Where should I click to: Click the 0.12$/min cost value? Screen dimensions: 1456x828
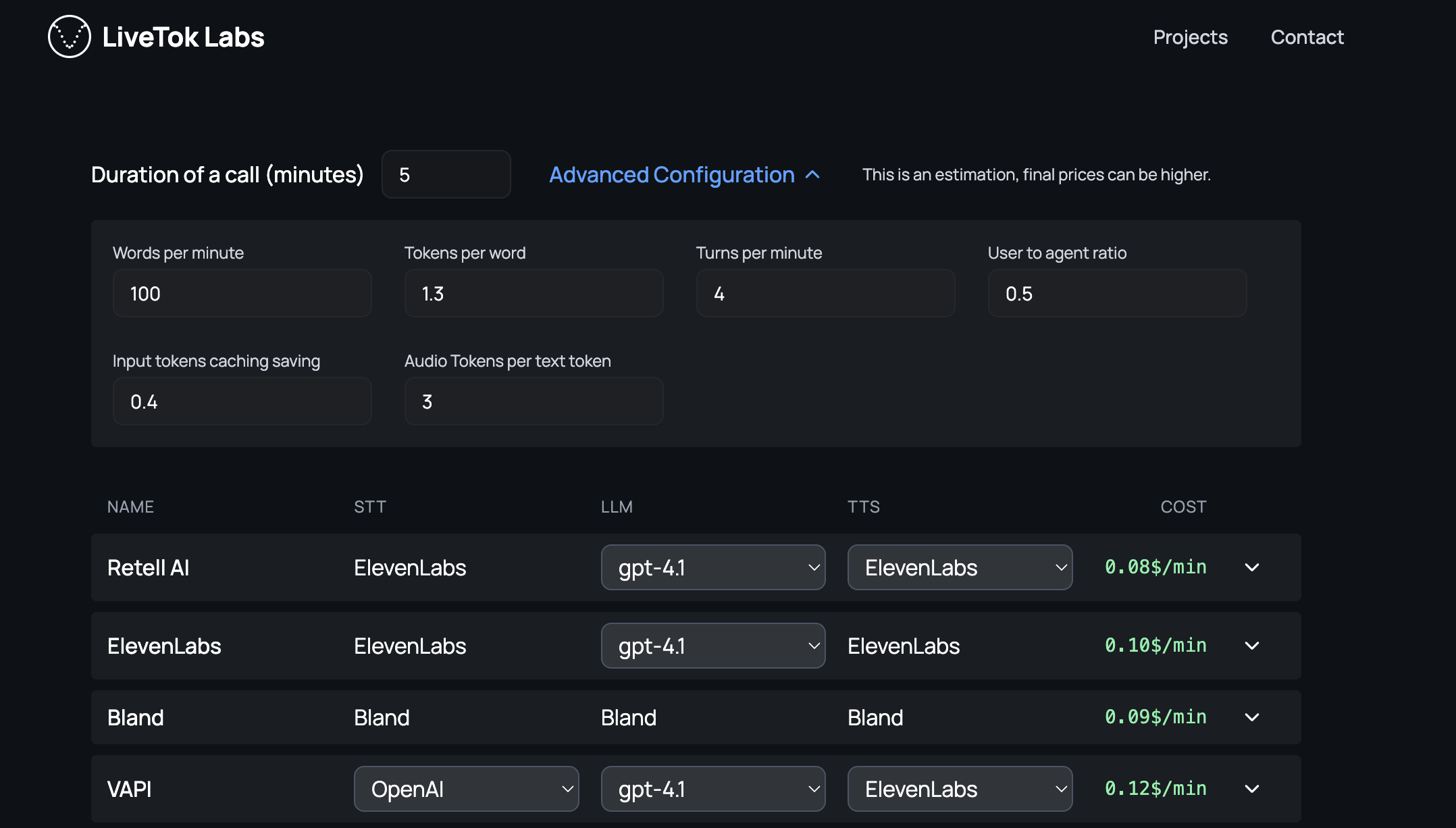click(x=1155, y=789)
